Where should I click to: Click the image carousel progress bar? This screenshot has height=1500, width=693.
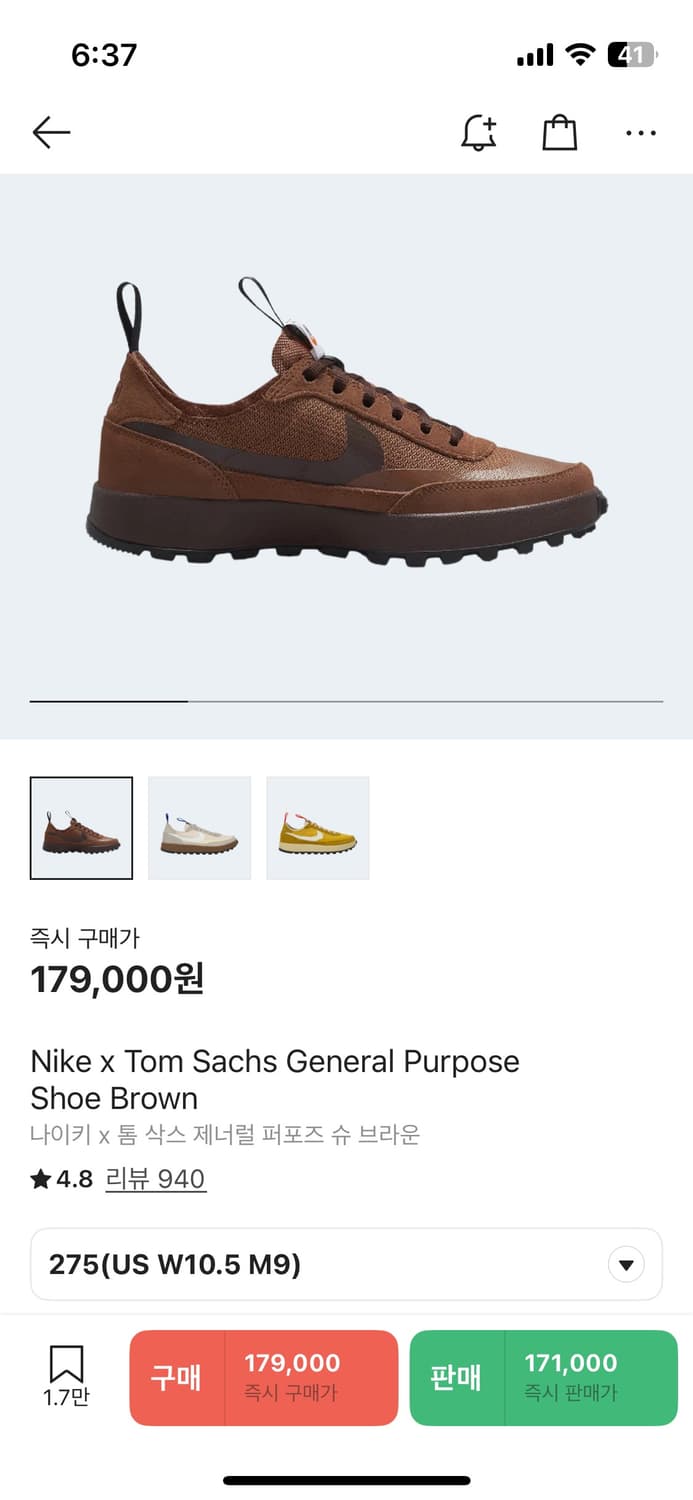point(346,701)
